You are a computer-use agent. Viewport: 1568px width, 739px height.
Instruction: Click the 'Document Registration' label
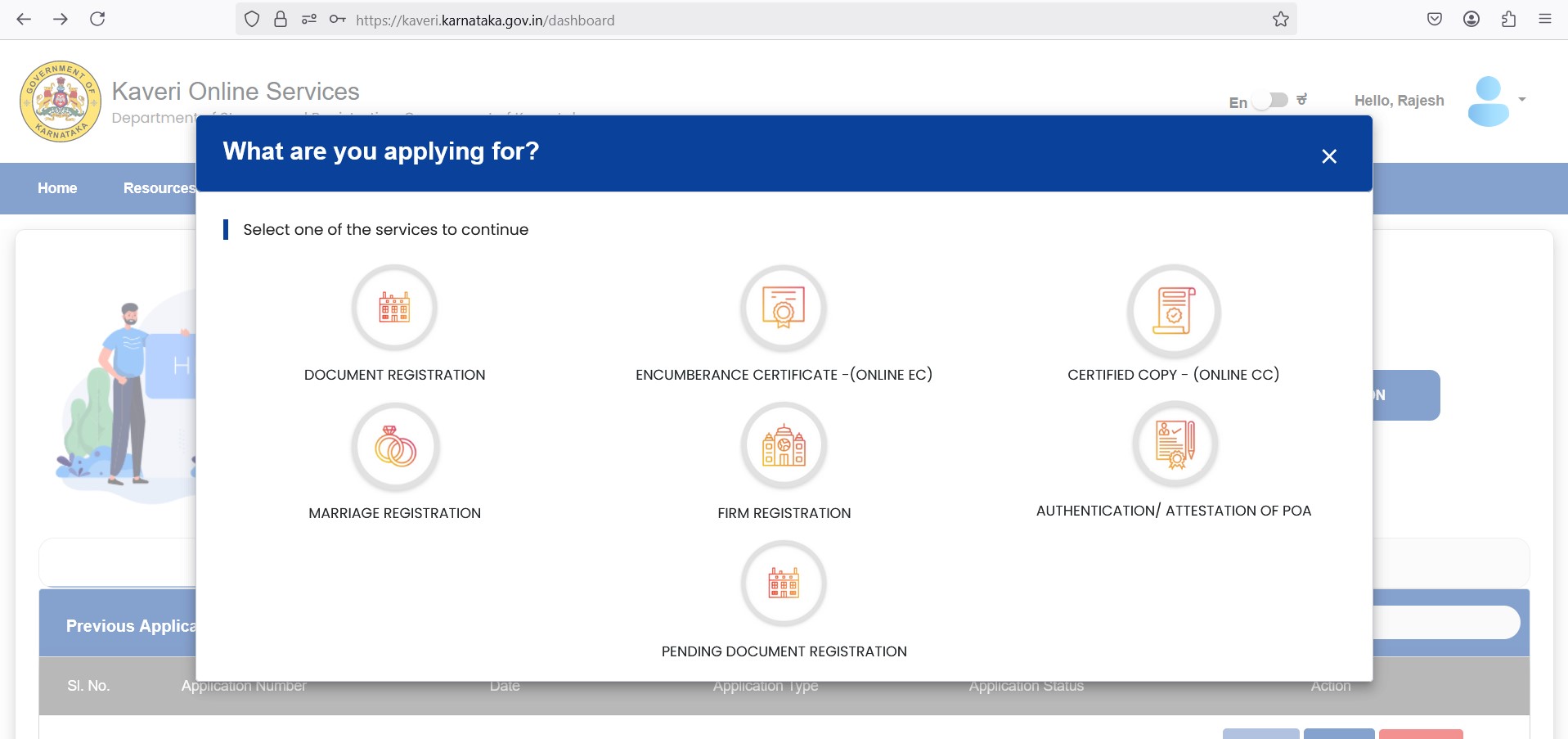click(x=394, y=375)
